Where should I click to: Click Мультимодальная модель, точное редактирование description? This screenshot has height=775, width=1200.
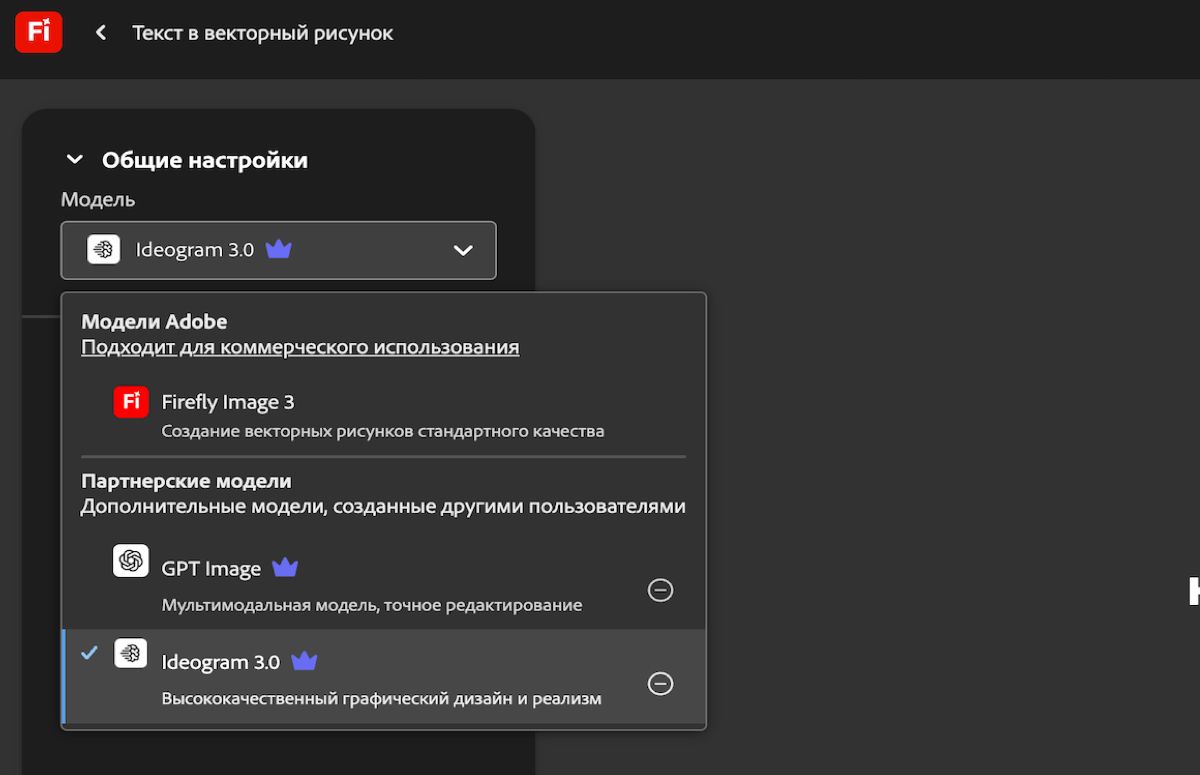[372, 605]
